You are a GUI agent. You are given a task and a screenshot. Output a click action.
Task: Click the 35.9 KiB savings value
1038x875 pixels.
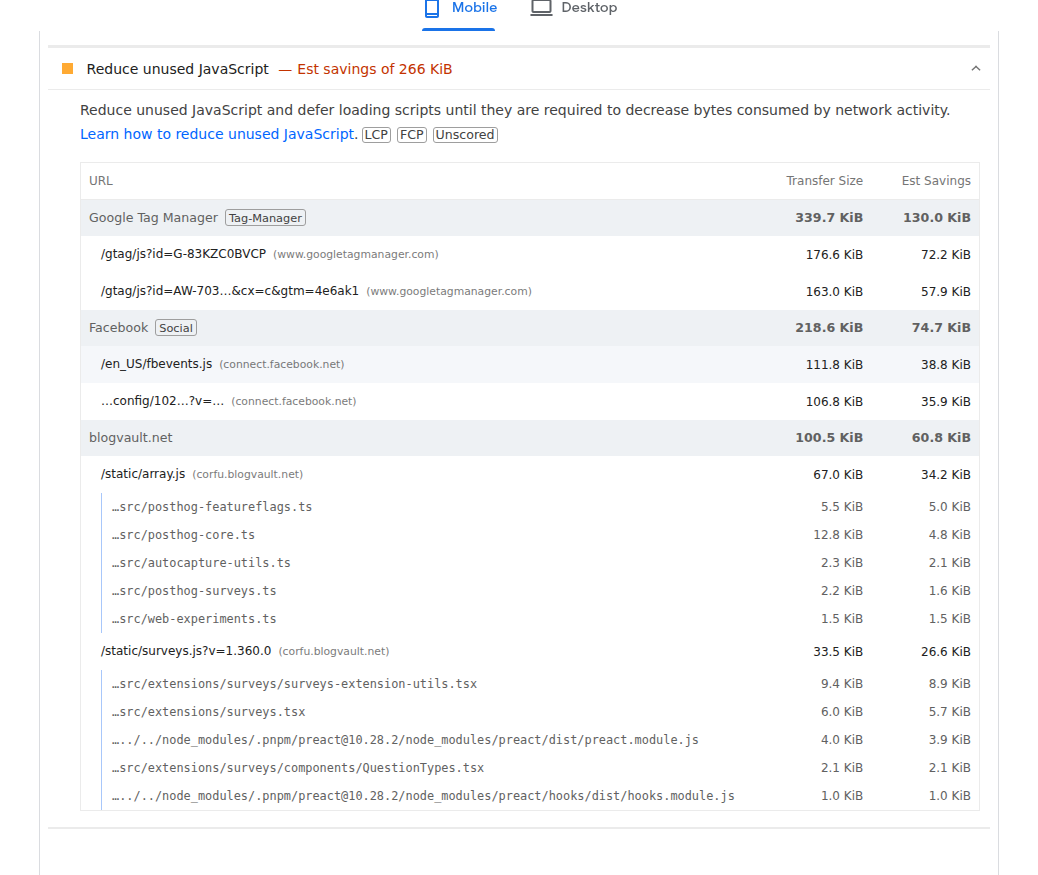click(x=945, y=402)
